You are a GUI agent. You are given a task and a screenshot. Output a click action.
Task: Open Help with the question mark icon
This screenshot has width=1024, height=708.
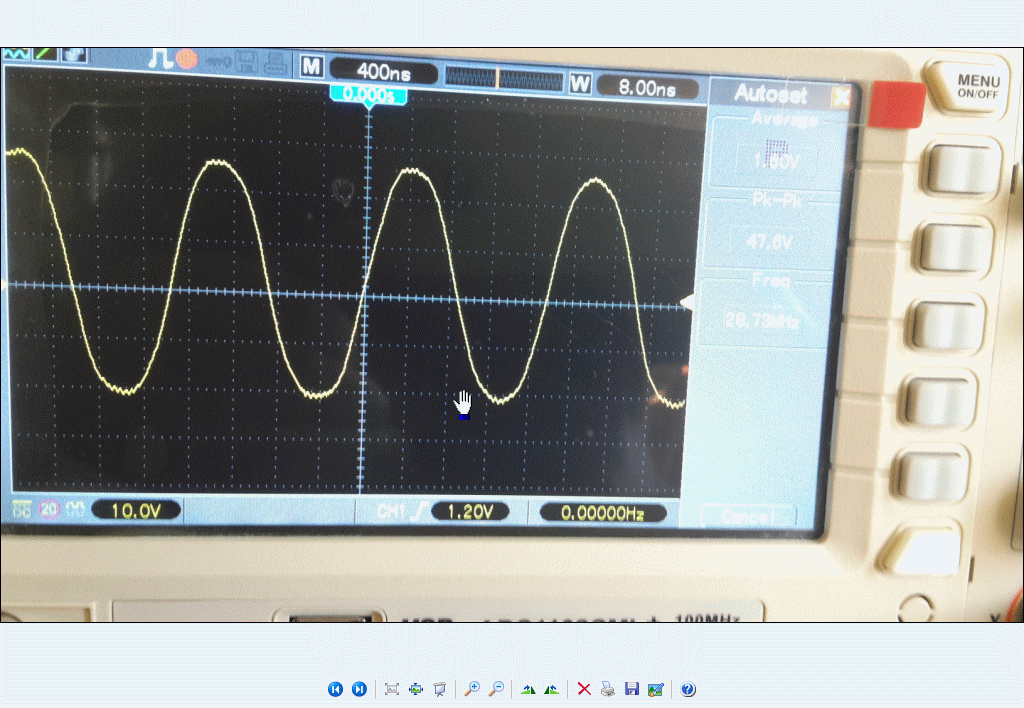click(688, 689)
